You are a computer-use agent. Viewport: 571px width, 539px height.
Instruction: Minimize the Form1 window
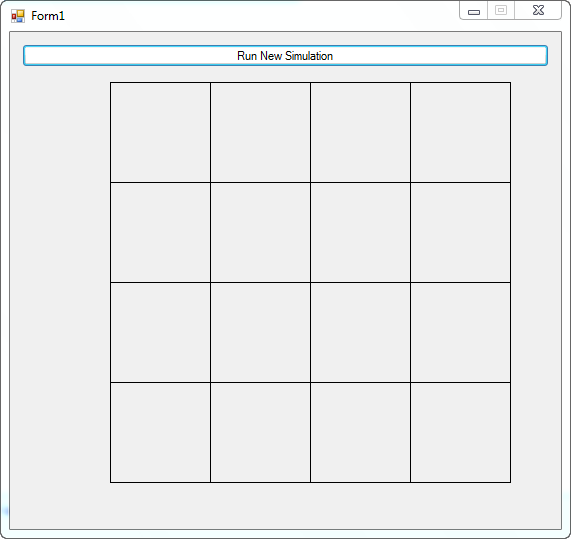[474, 11]
